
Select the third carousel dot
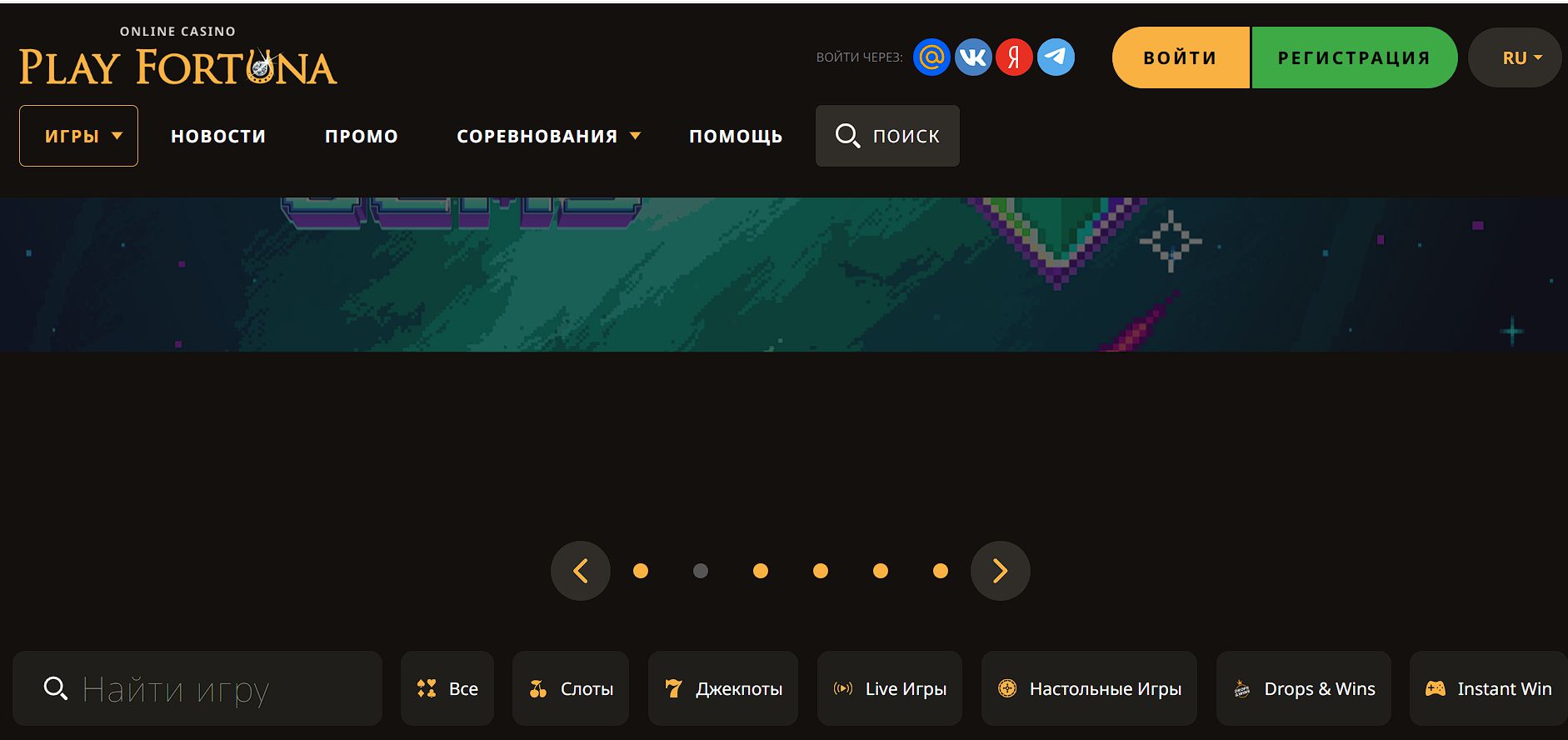(761, 571)
